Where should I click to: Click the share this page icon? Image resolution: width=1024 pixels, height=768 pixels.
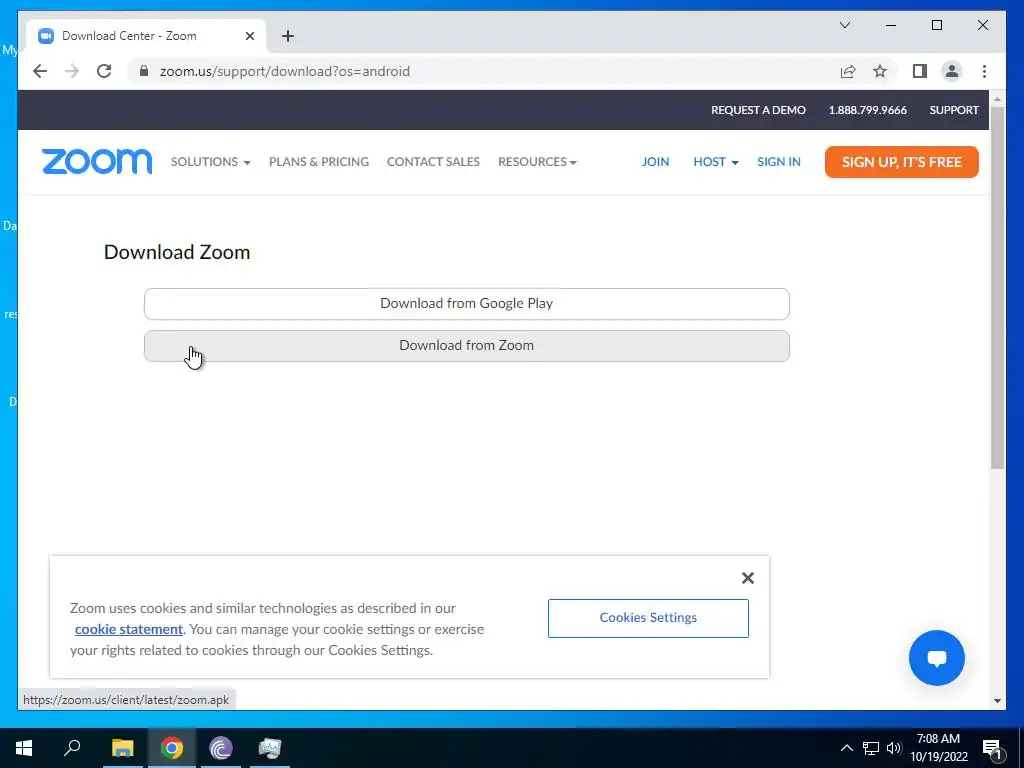click(848, 71)
